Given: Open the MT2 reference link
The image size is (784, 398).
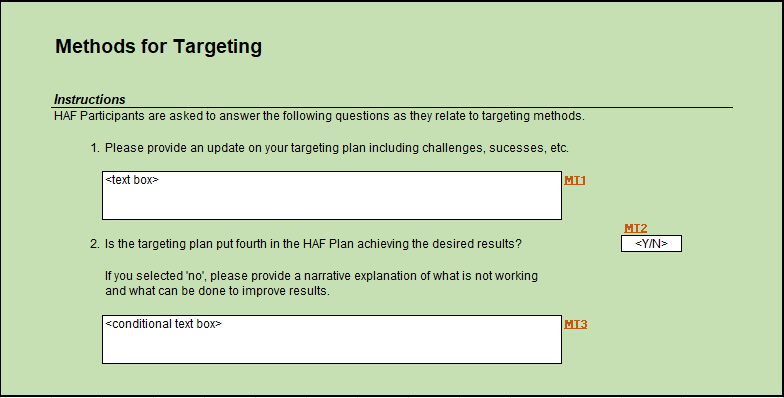Looking at the screenshot, I should pyautogui.click(x=636, y=228).
